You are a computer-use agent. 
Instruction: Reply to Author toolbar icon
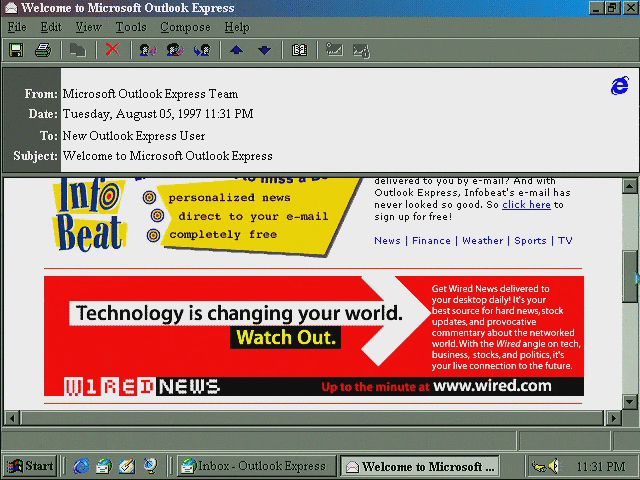148,50
